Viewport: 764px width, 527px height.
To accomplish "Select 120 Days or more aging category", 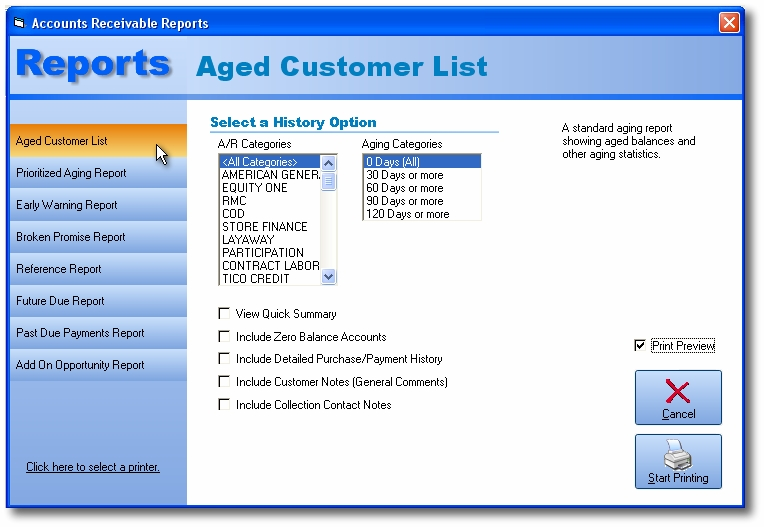I will click(x=407, y=214).
